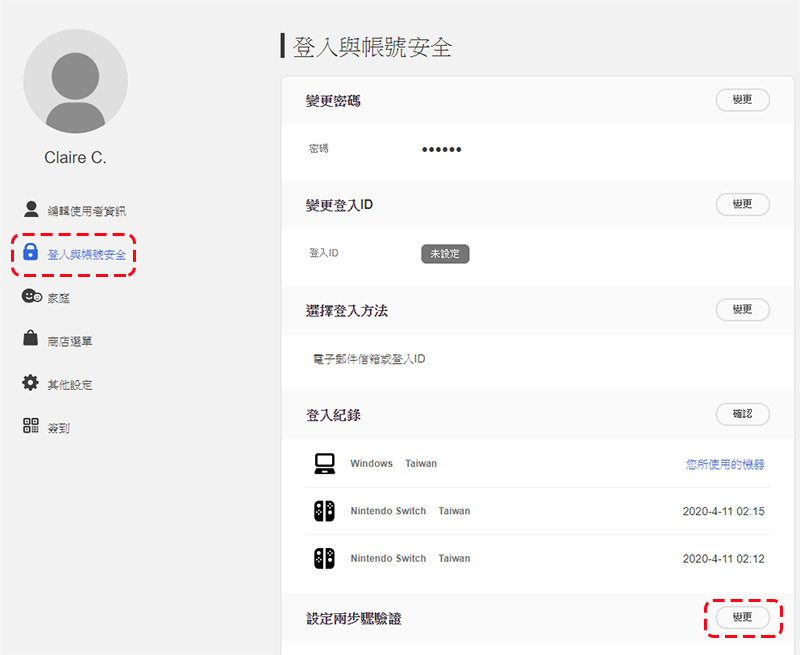Click 變更 button for 選擇登入方法
800x655 pixels.
[742, 309]
